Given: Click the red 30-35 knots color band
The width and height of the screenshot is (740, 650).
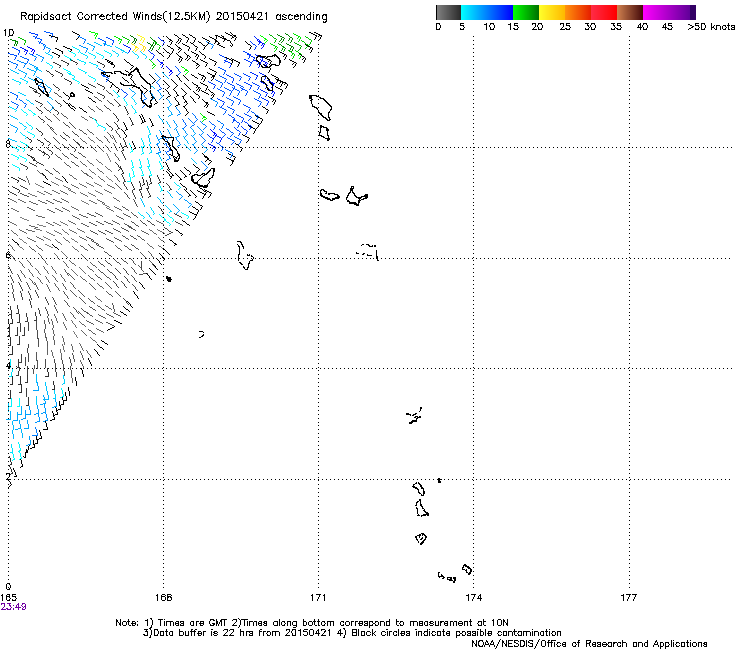Looking at the screenshot, I should tap(604, 12).
